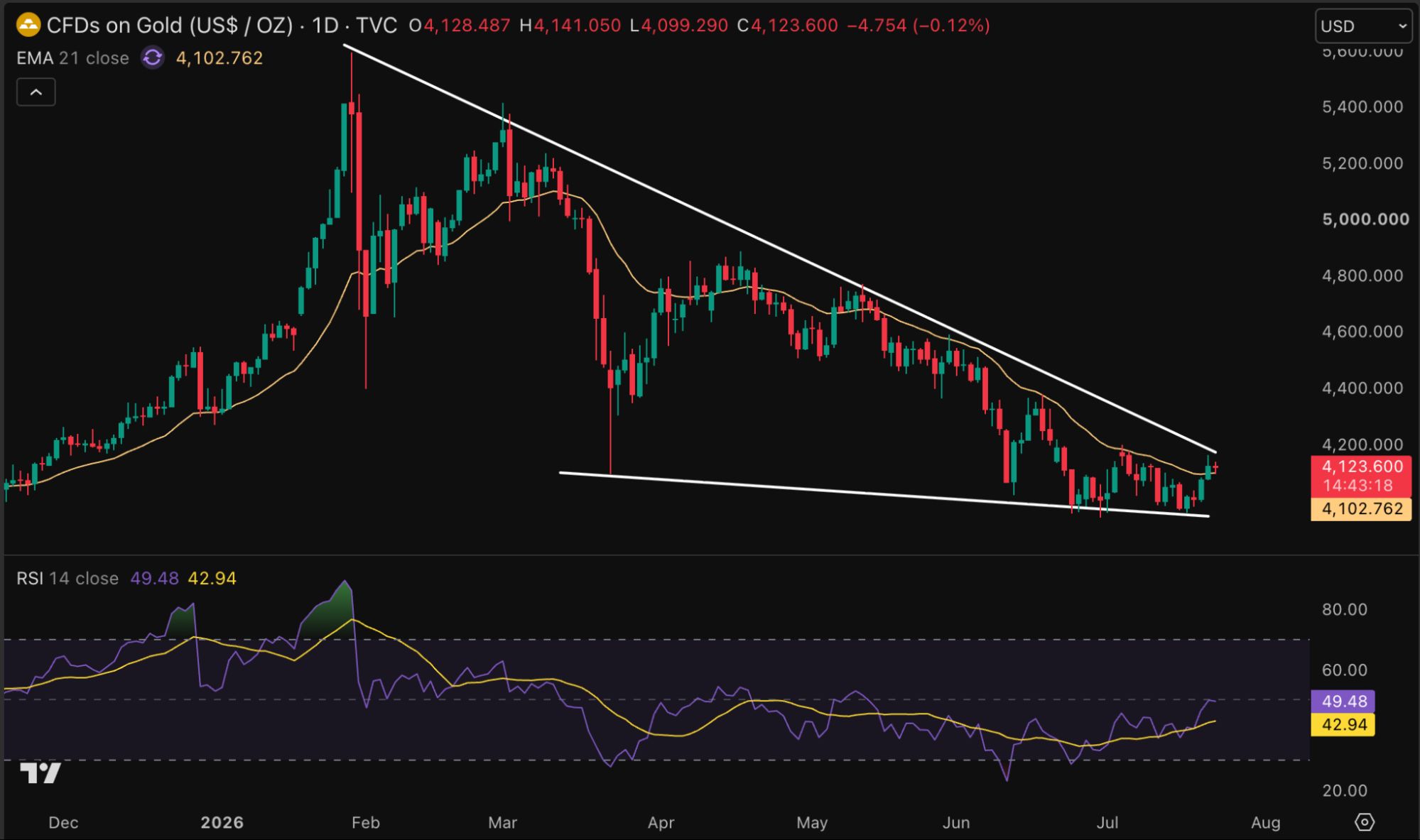Click the close price value 4,123.600 in the header

coord(795,26)
